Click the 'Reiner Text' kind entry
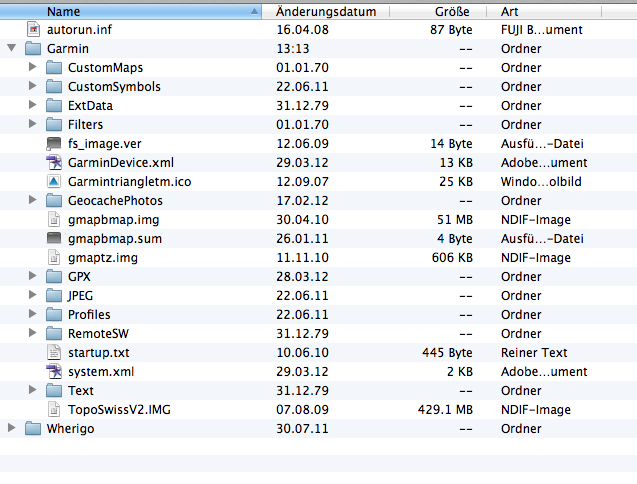Screen dimensions: 637x484 click(534, 353)
